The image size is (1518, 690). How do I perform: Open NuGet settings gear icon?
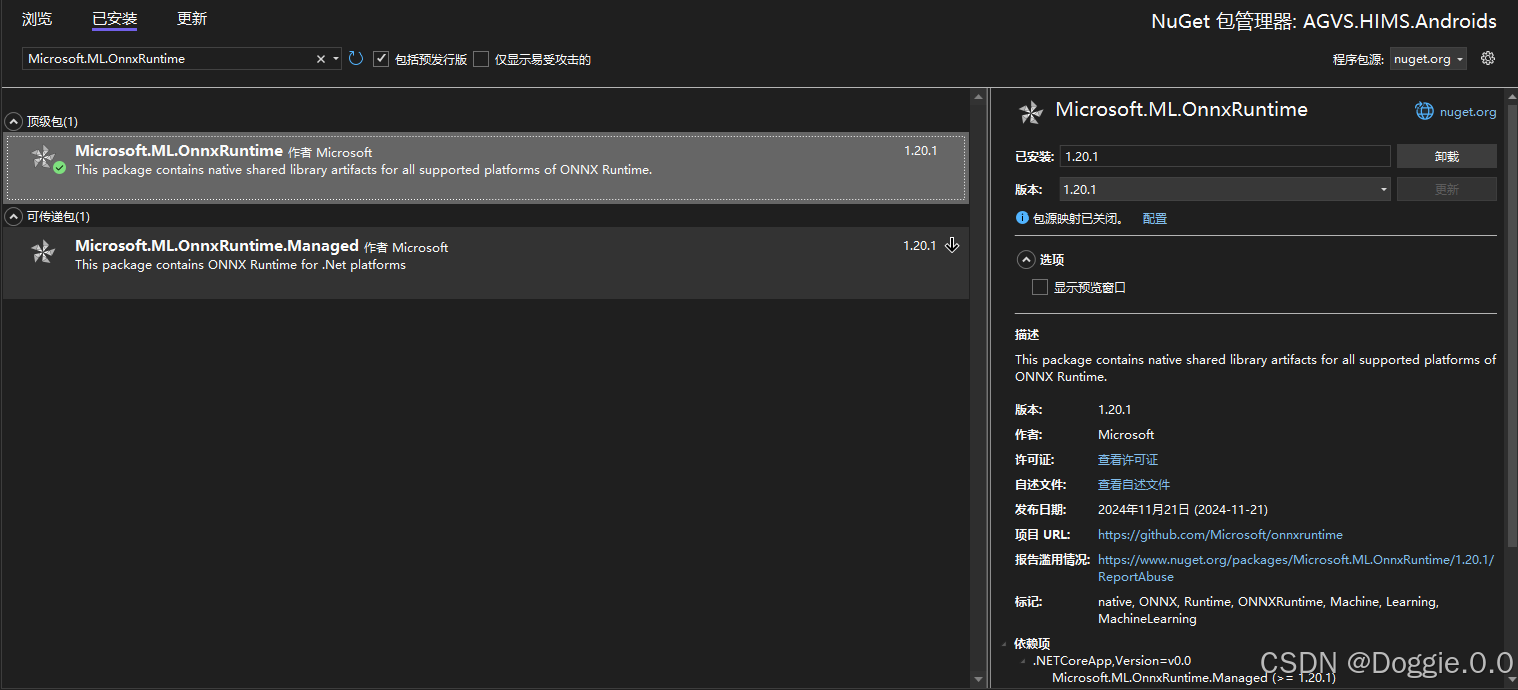coord(1488,58)
